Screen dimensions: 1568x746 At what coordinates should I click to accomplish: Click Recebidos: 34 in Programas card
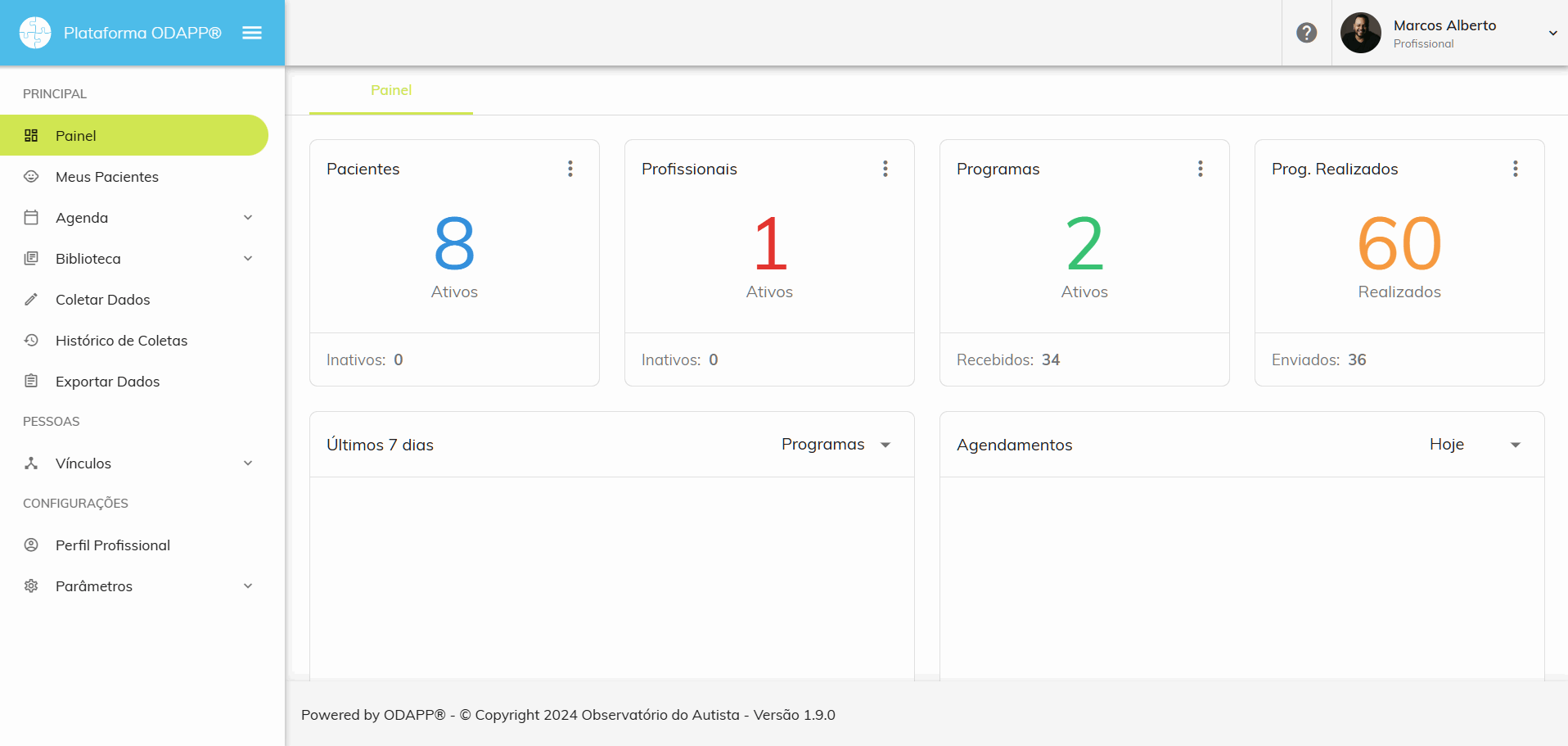point(1008,359)
